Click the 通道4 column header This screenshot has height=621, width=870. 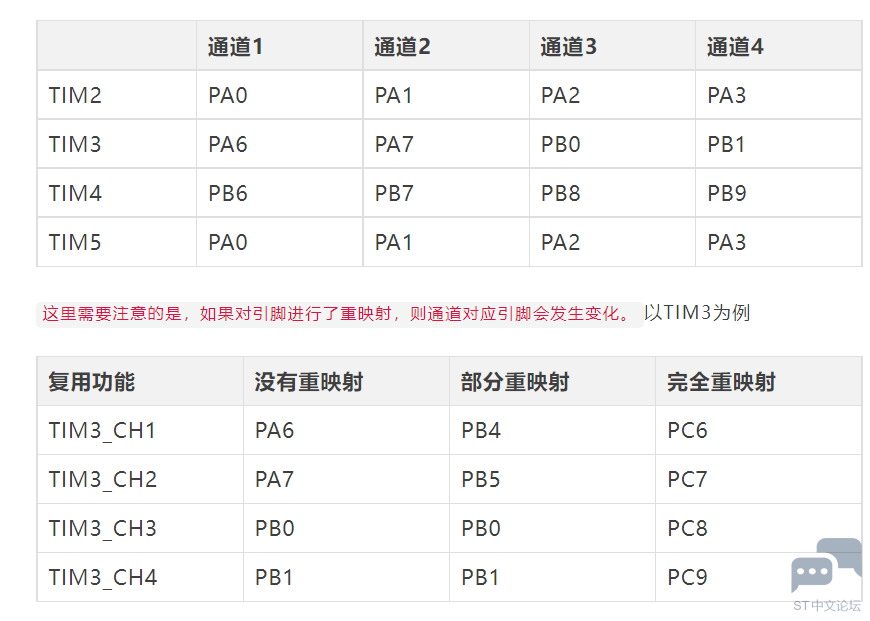point(734,46)
